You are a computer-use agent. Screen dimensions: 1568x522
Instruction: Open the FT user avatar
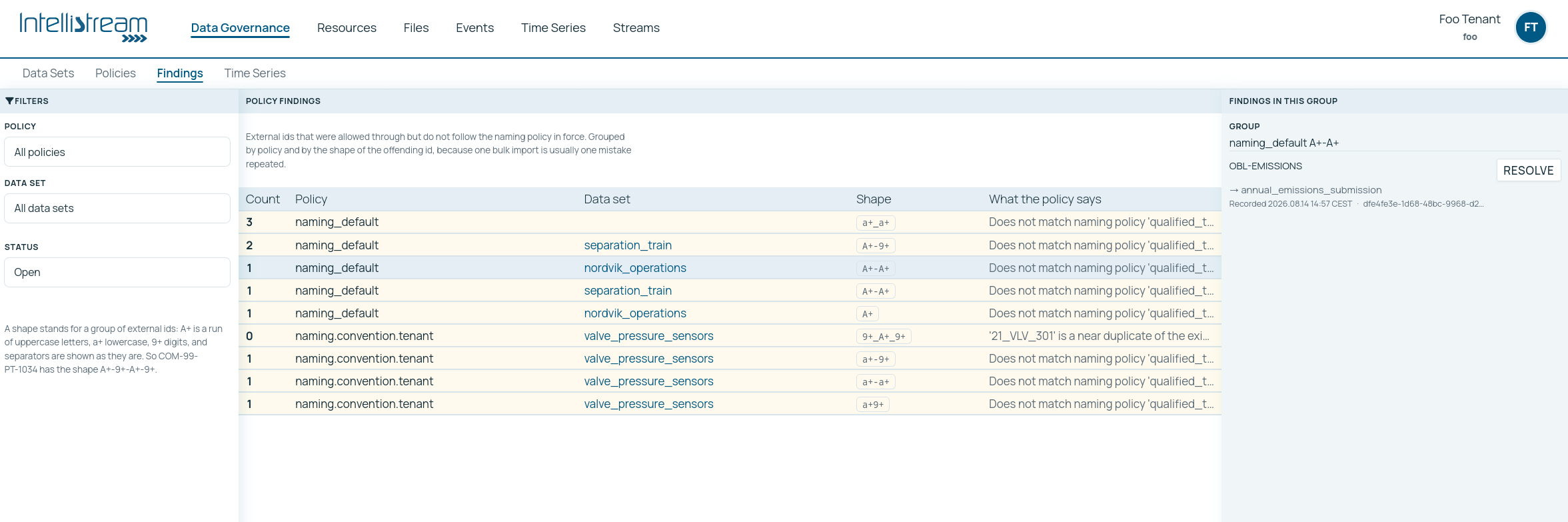1531,27
